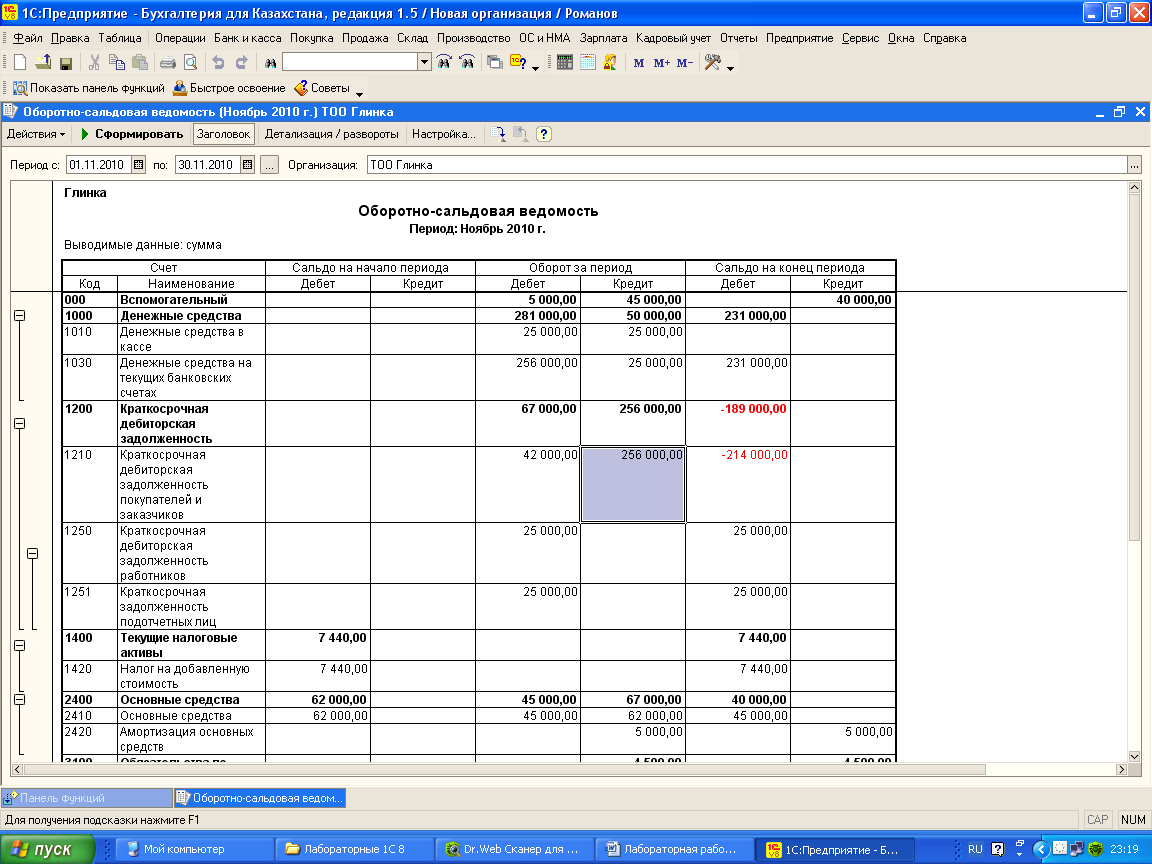1152x864 pixels.
Task: Click the Copy icon in toolbar
Action: tap(116, 63)
